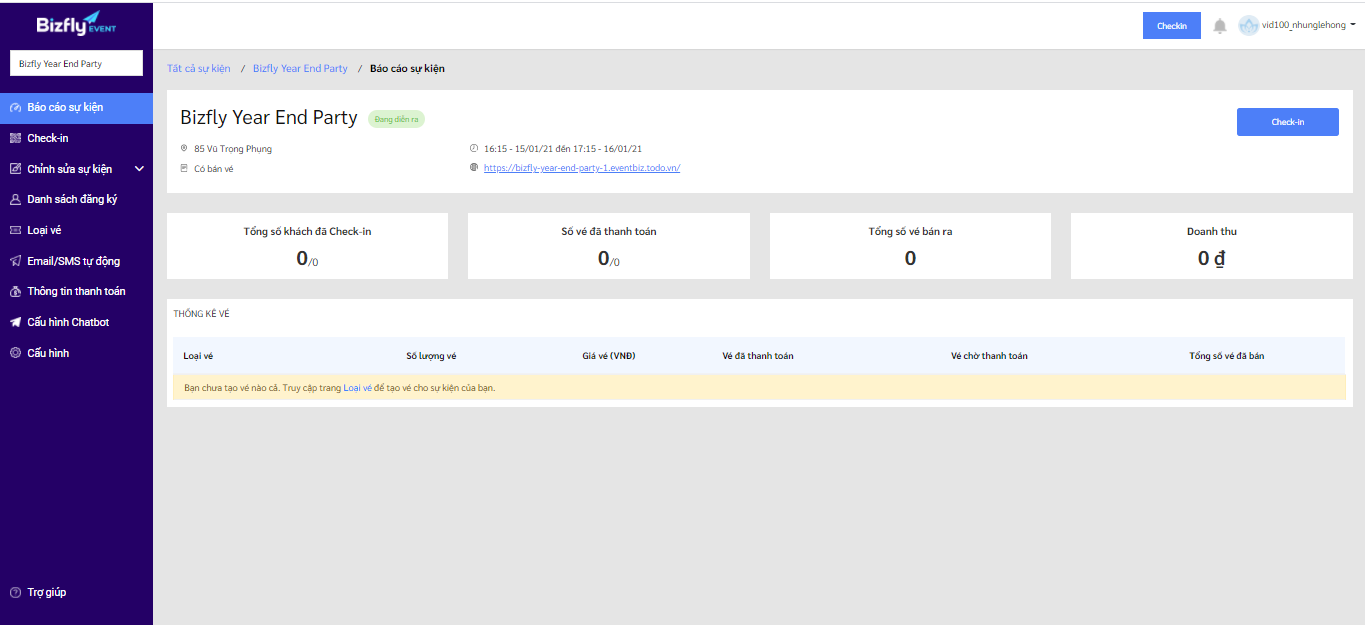Open notifications bell icon
Screen dimensions: 1365x625
tap(1220, 26)
